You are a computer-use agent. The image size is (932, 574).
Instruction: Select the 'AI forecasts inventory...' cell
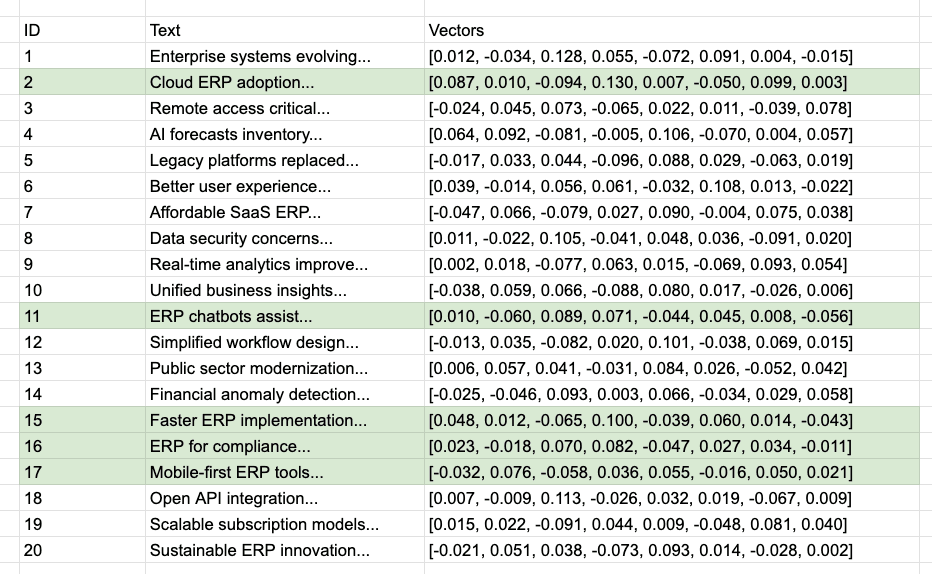click(236, 134)
